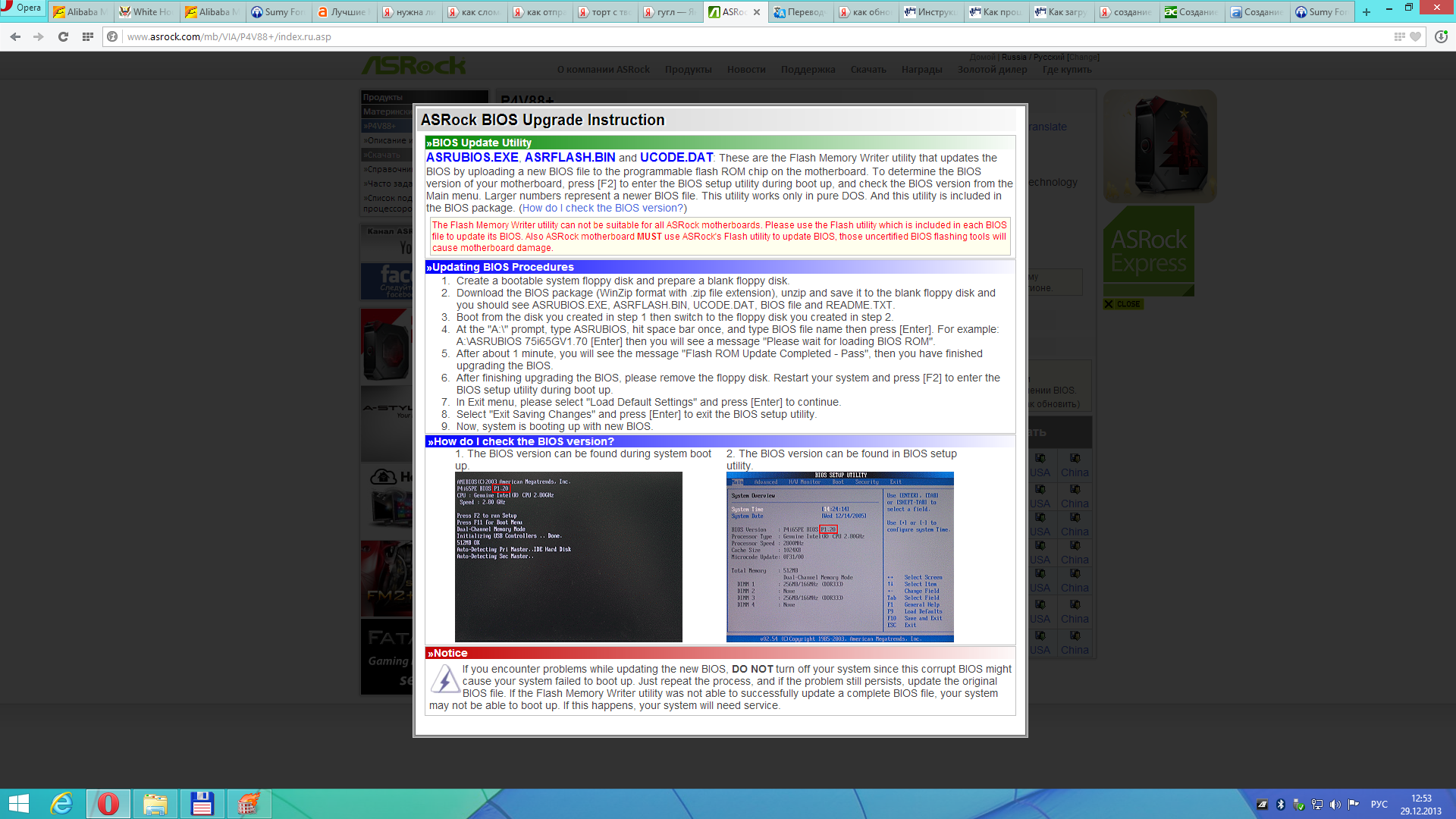1456x819 pixels.
Task: Follow the 'How do I check the BIOS version?' link
Action: click(x=604, y=208)
